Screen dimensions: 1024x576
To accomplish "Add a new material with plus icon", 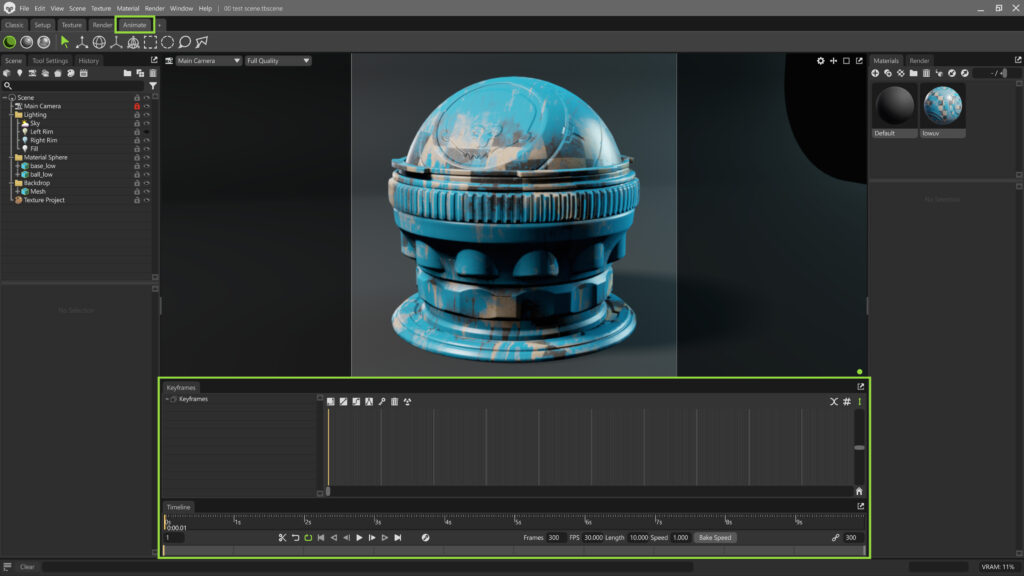I will click(876, 73).
